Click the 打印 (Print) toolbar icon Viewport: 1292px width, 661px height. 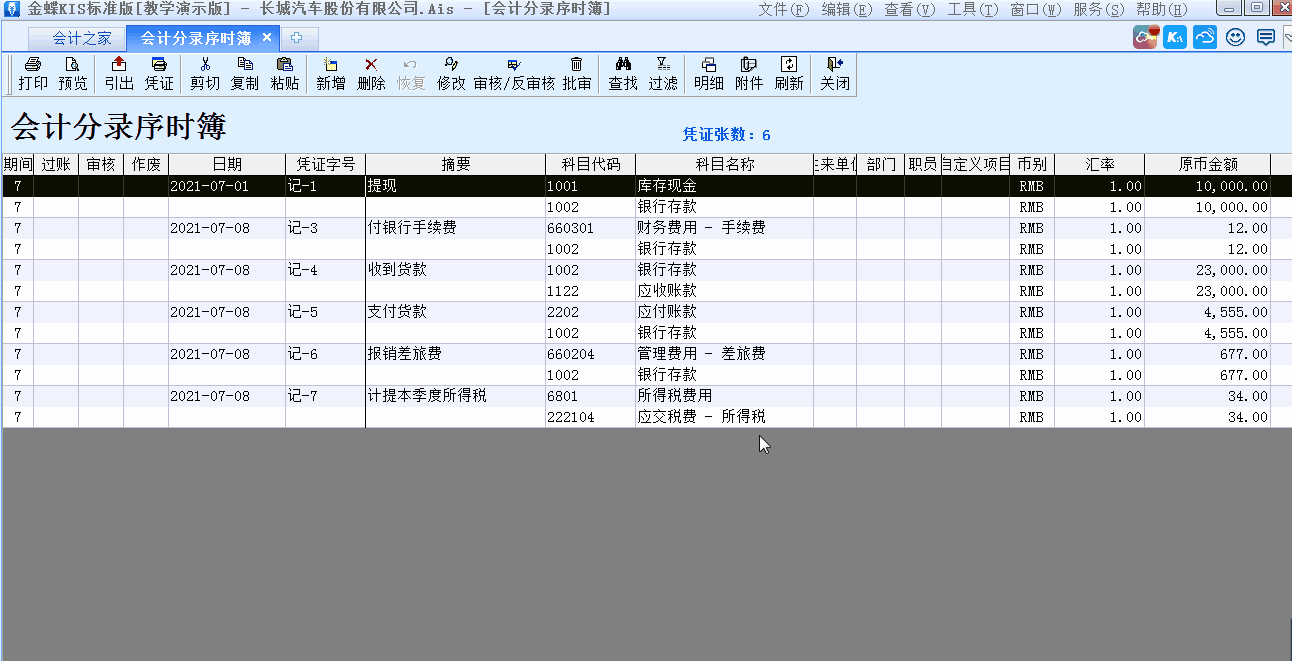click(x=32, y=74)
